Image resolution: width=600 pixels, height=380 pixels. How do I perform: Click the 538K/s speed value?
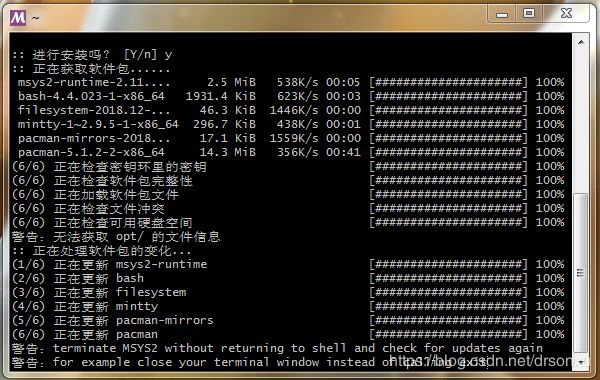click(297, 82)
